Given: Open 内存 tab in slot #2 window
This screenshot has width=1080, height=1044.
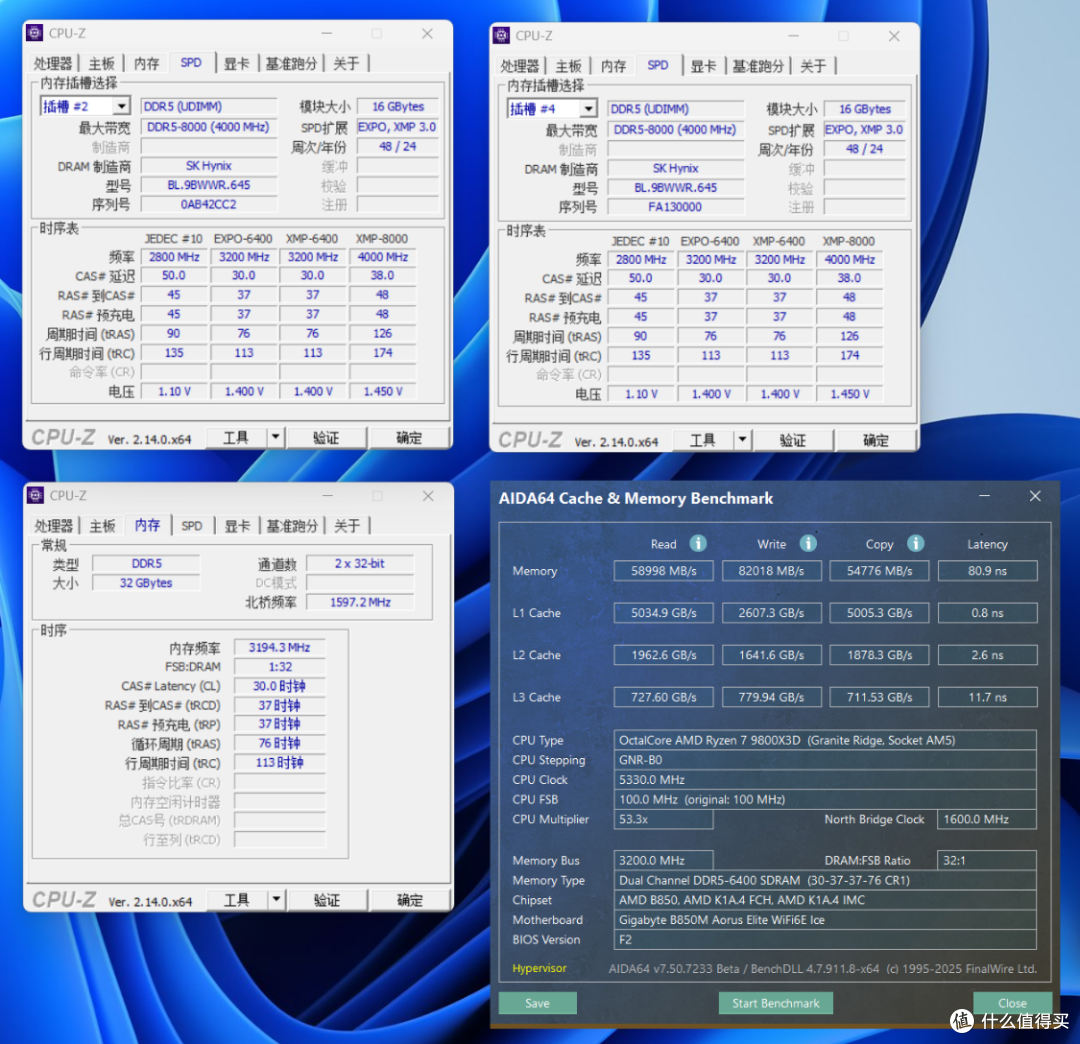Looking at the screenshot, I should 146,63.
